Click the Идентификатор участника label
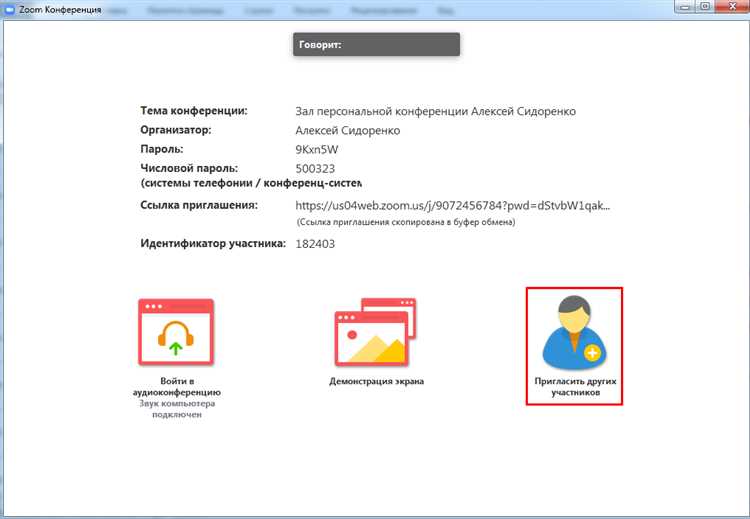 [213, 243]
